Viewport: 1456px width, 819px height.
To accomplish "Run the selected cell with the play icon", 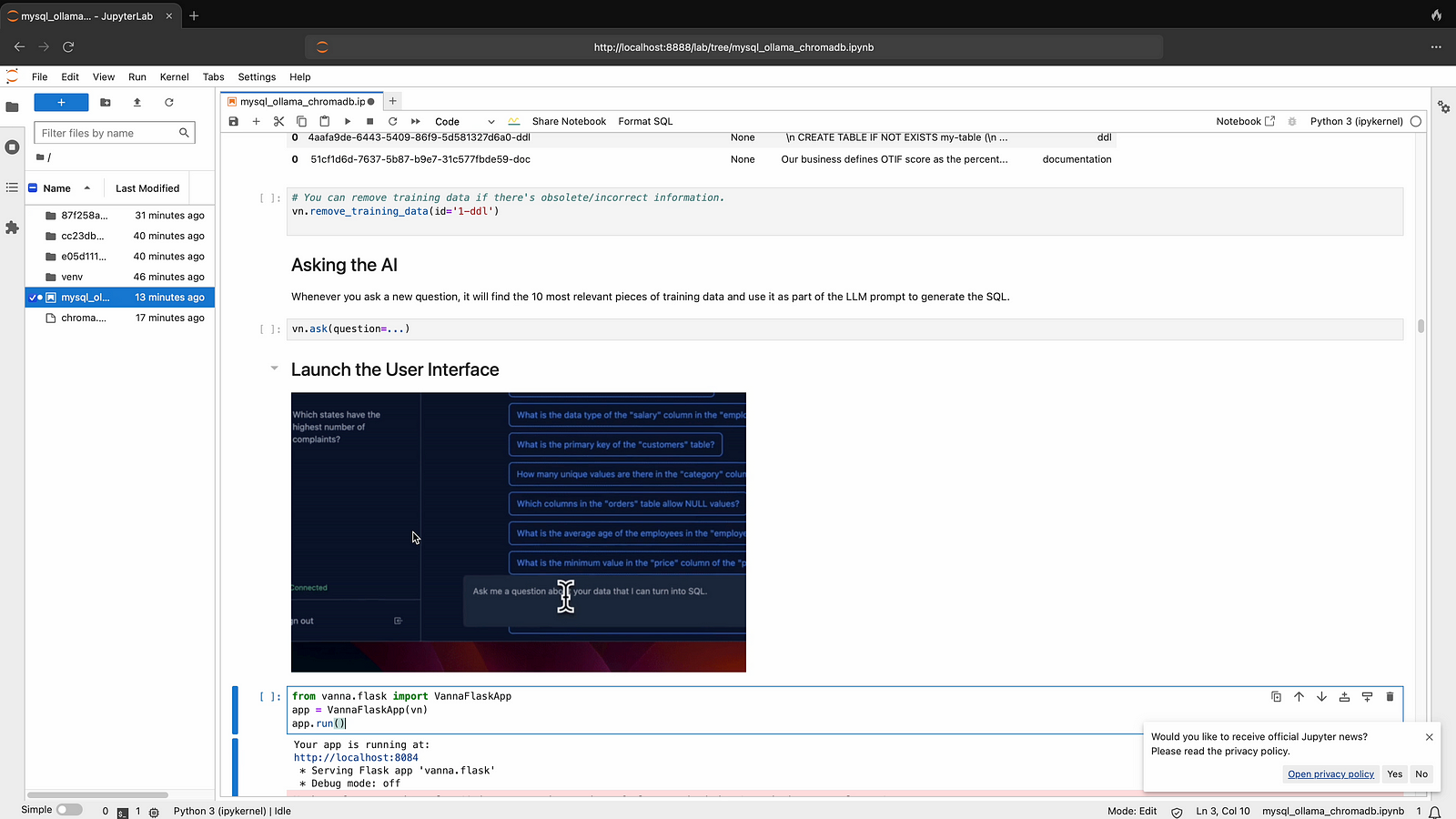I will pyautogui.click(x=348, y=121).
